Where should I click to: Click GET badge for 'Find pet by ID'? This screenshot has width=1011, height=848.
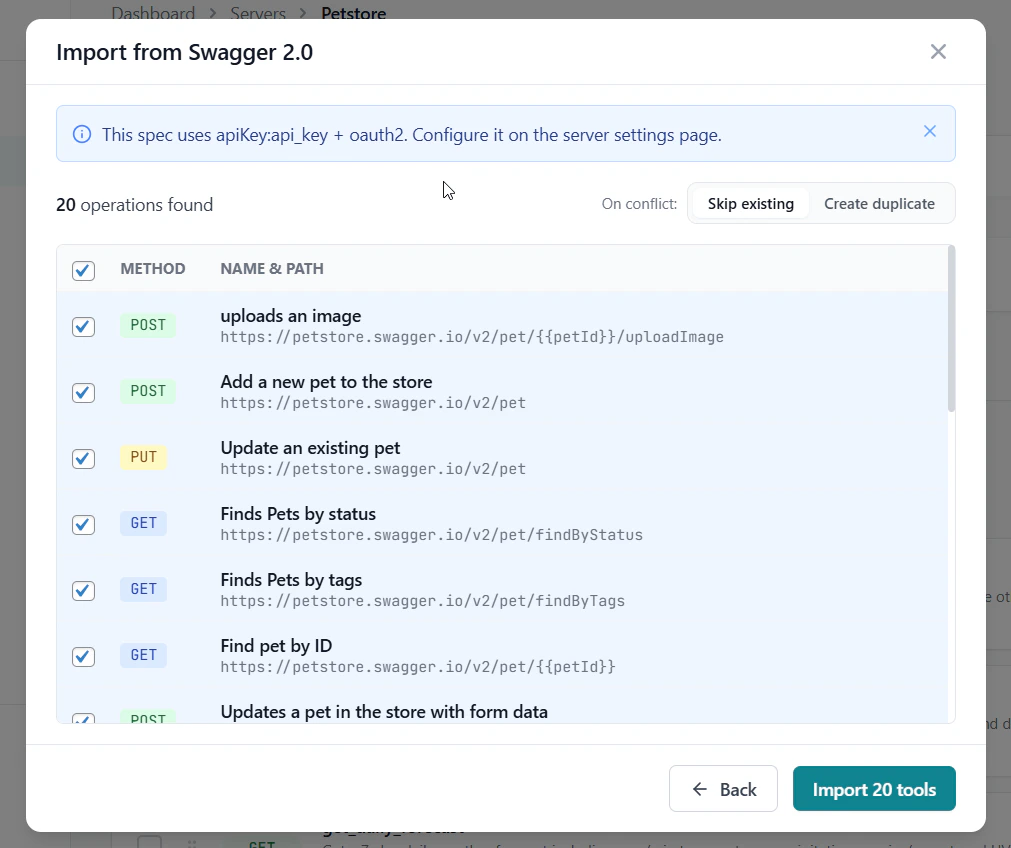[144, 655]
